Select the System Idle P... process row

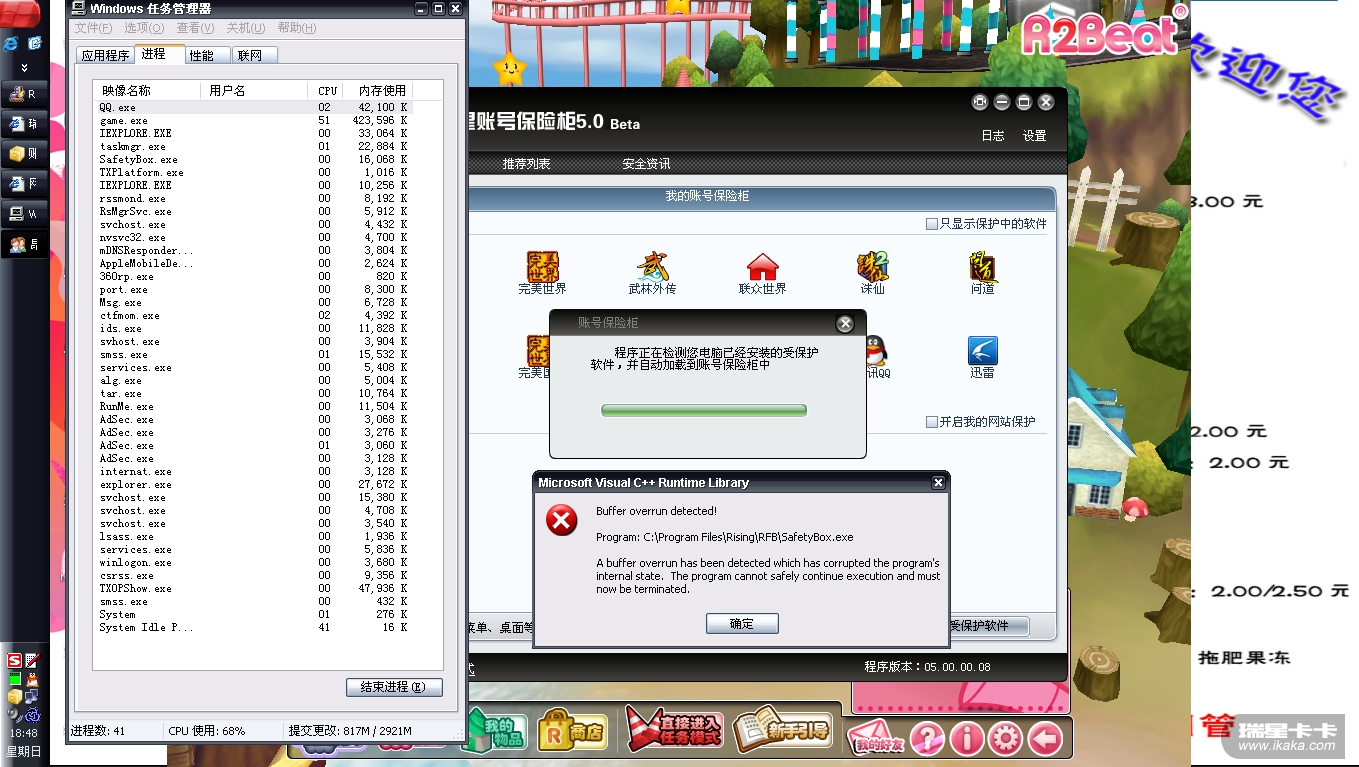click(253, 627)
